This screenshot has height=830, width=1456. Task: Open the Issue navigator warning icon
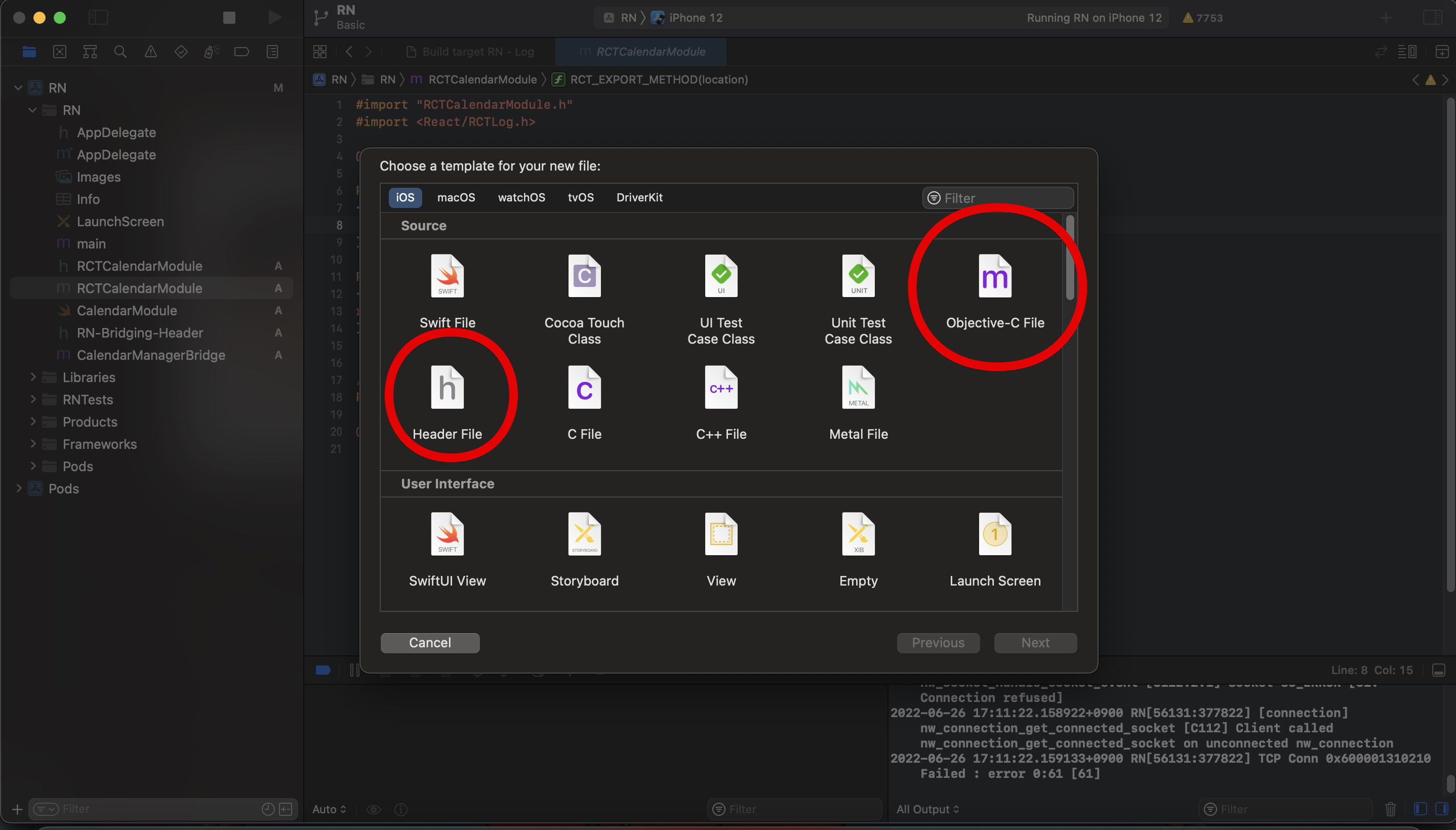pos(150,52)
